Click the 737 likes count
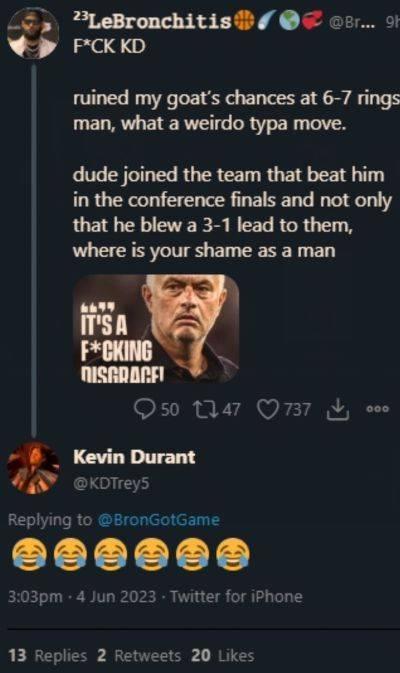 click(x=297, y=409)
